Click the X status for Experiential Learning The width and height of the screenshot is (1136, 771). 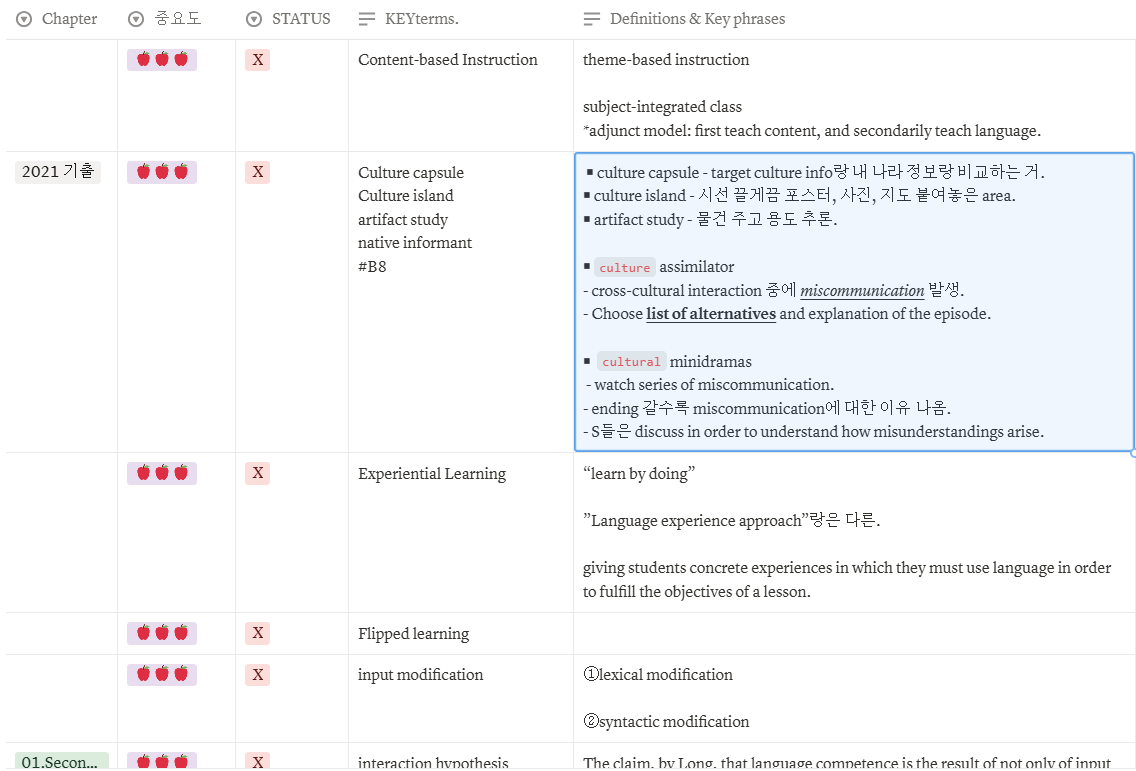click(257, 473)
